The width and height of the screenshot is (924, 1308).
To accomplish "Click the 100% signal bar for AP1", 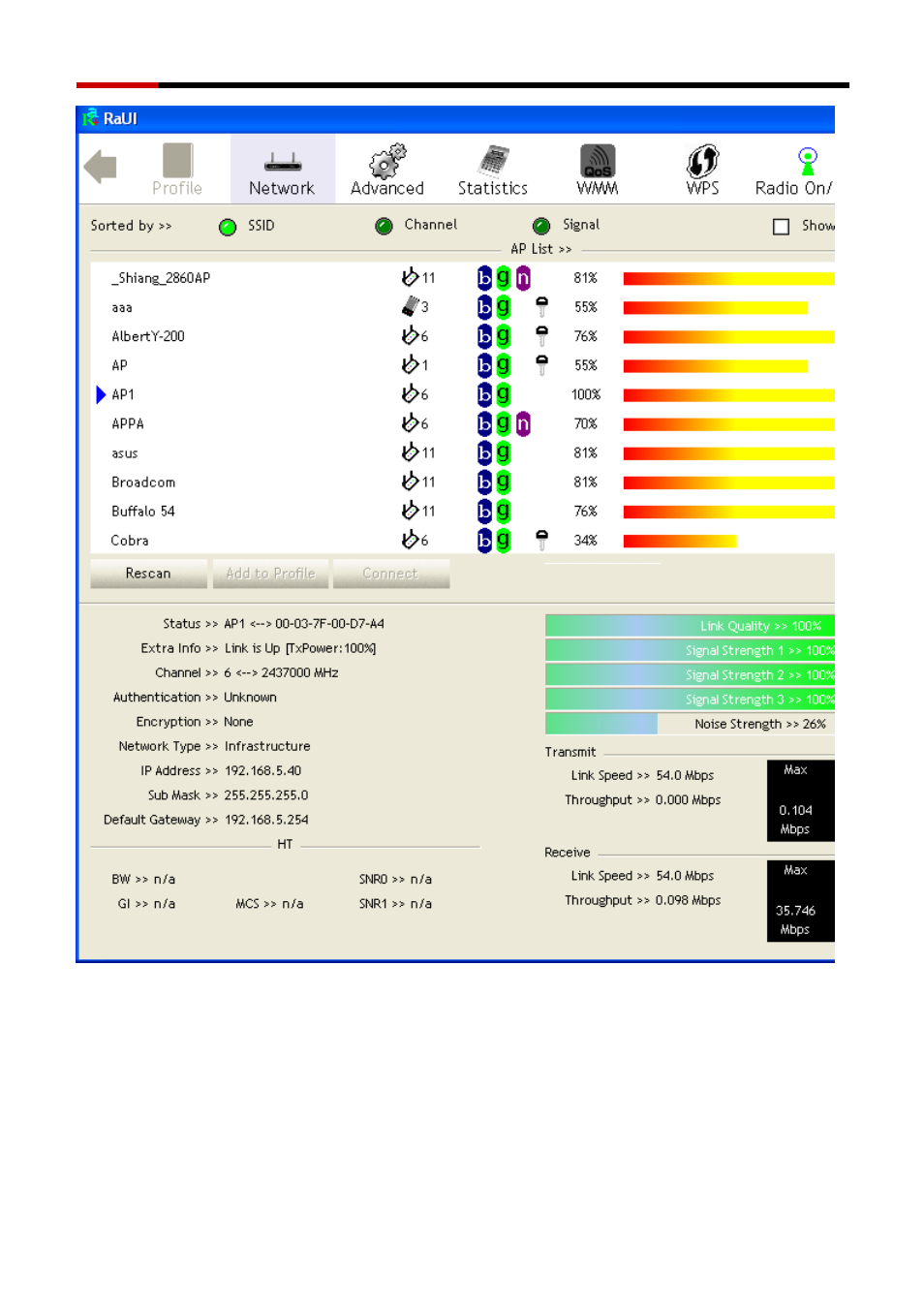I will click(728, 395).
